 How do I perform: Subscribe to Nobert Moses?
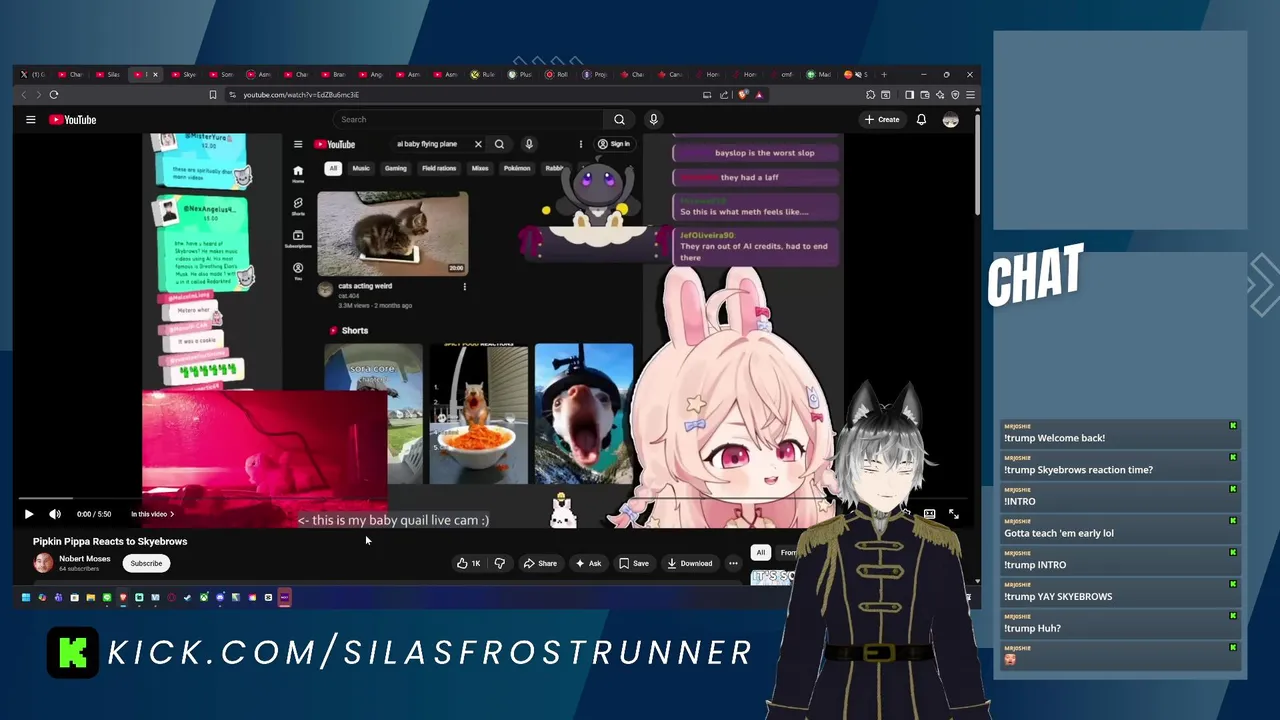tap(146, 563)
